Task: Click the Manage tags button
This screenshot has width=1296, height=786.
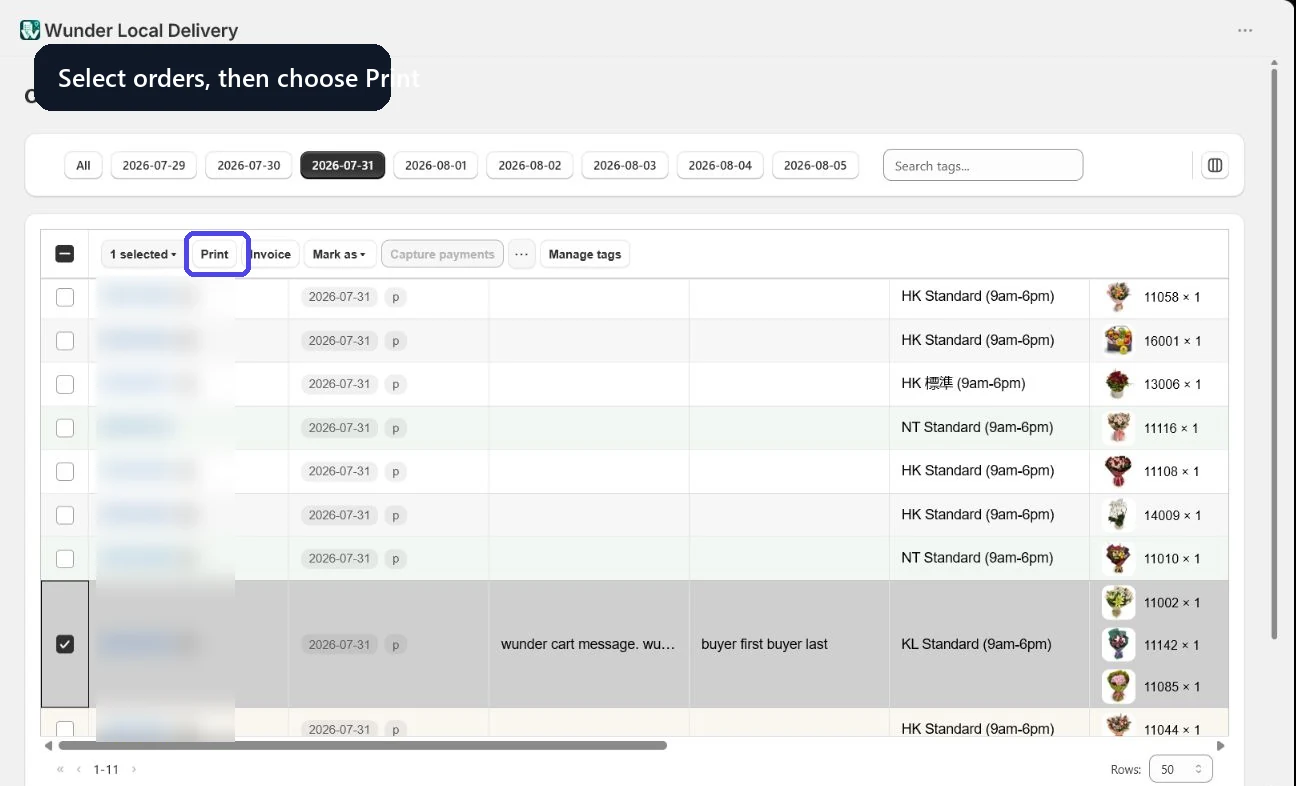Action: [x=585, y=254]
